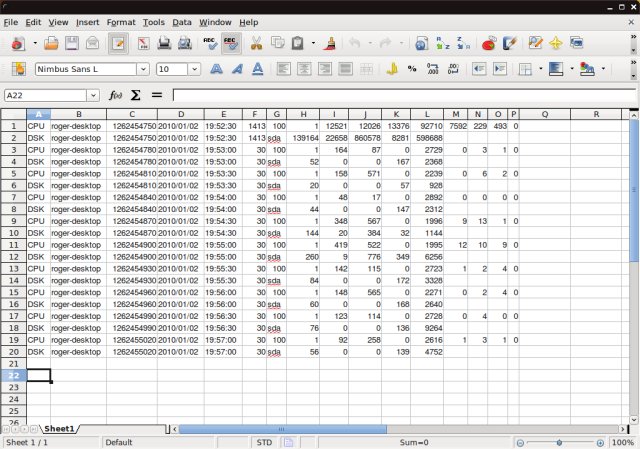
Task: Click the Hyperlink globe icon
Action: coord(421,43)
